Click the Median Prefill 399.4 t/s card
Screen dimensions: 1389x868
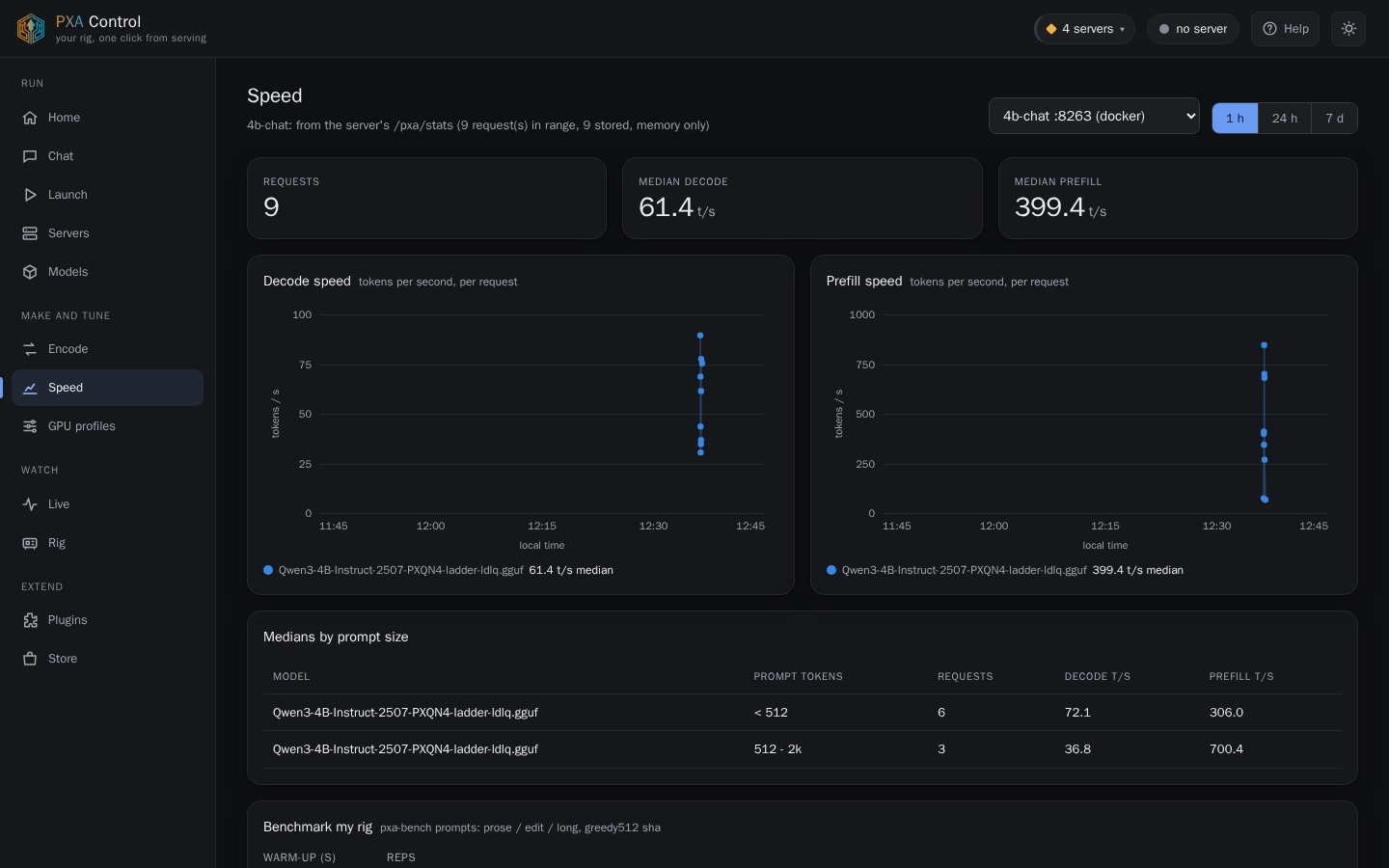click(x=1178, y=199)
